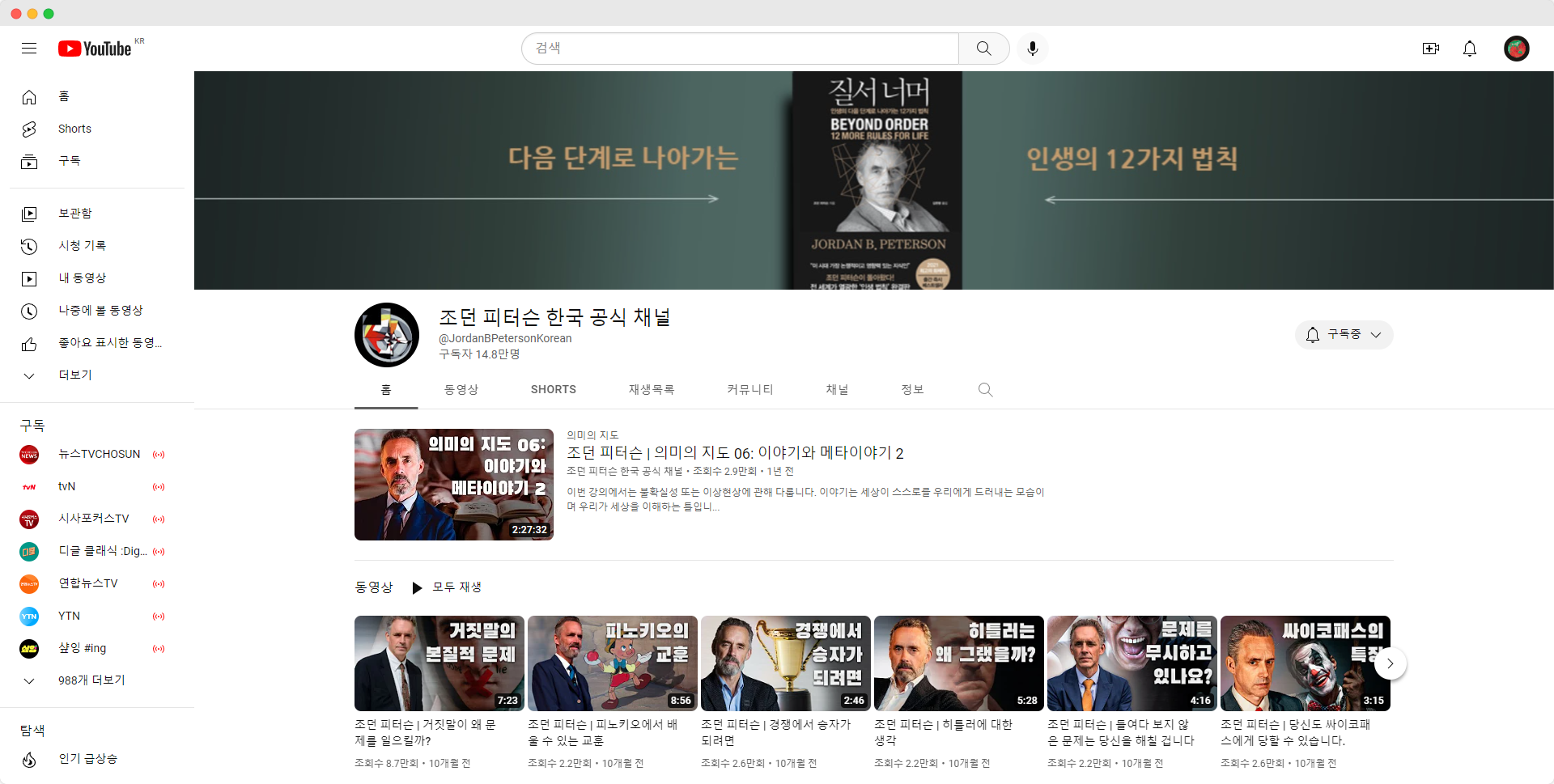Switch to the SHORTS tab
This screenshot has height=784, width=1554.
554,390
